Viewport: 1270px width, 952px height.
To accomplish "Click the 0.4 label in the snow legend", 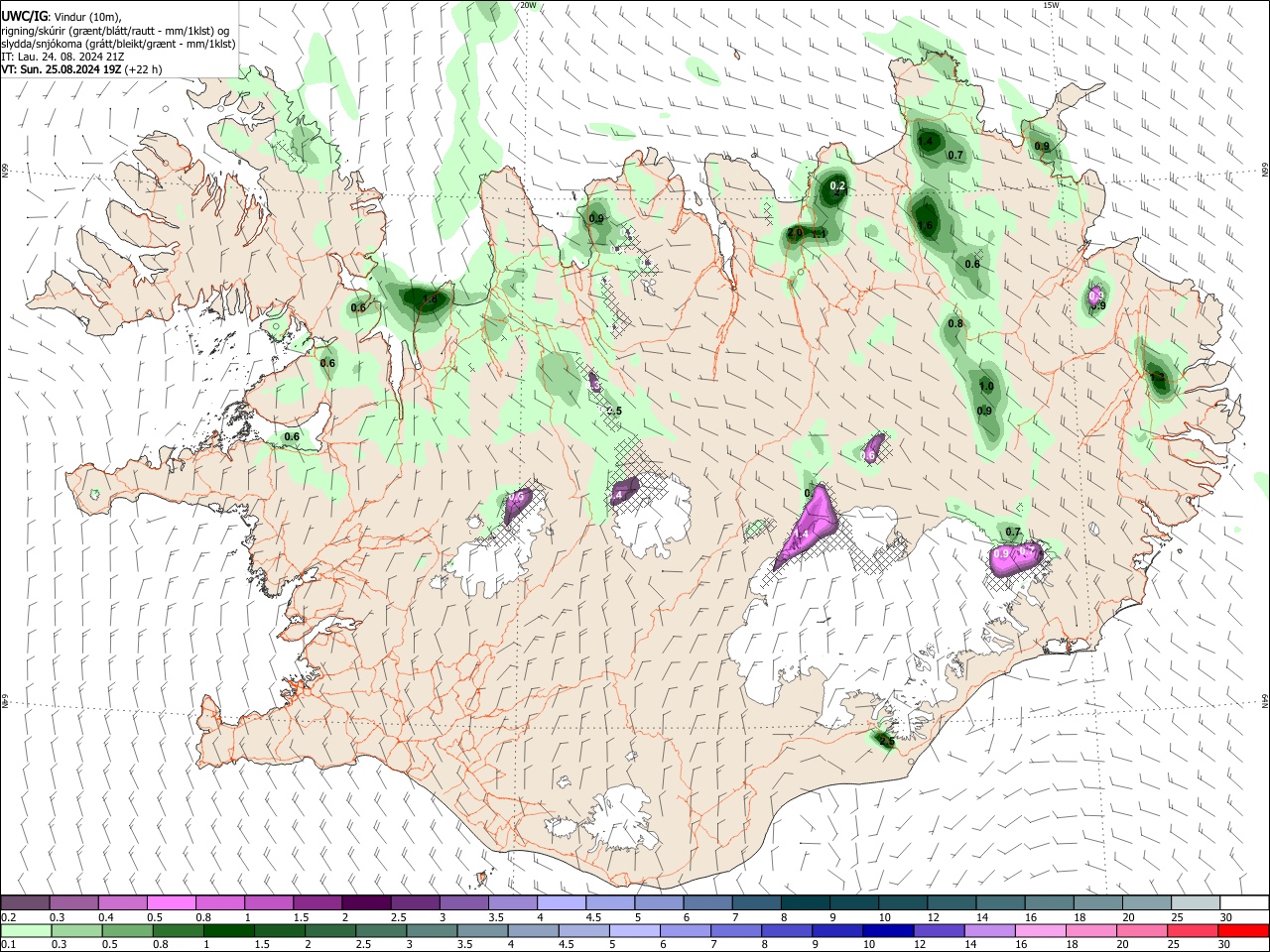I will (x=106, y=916).
